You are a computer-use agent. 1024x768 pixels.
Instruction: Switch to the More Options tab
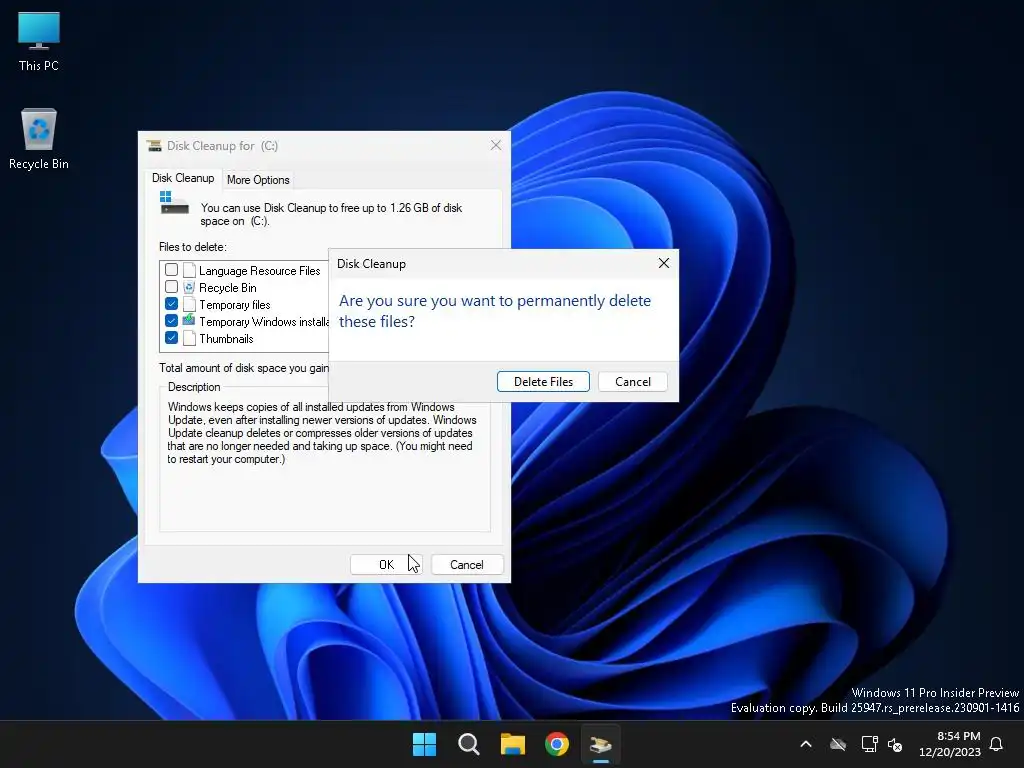(258, 180)
